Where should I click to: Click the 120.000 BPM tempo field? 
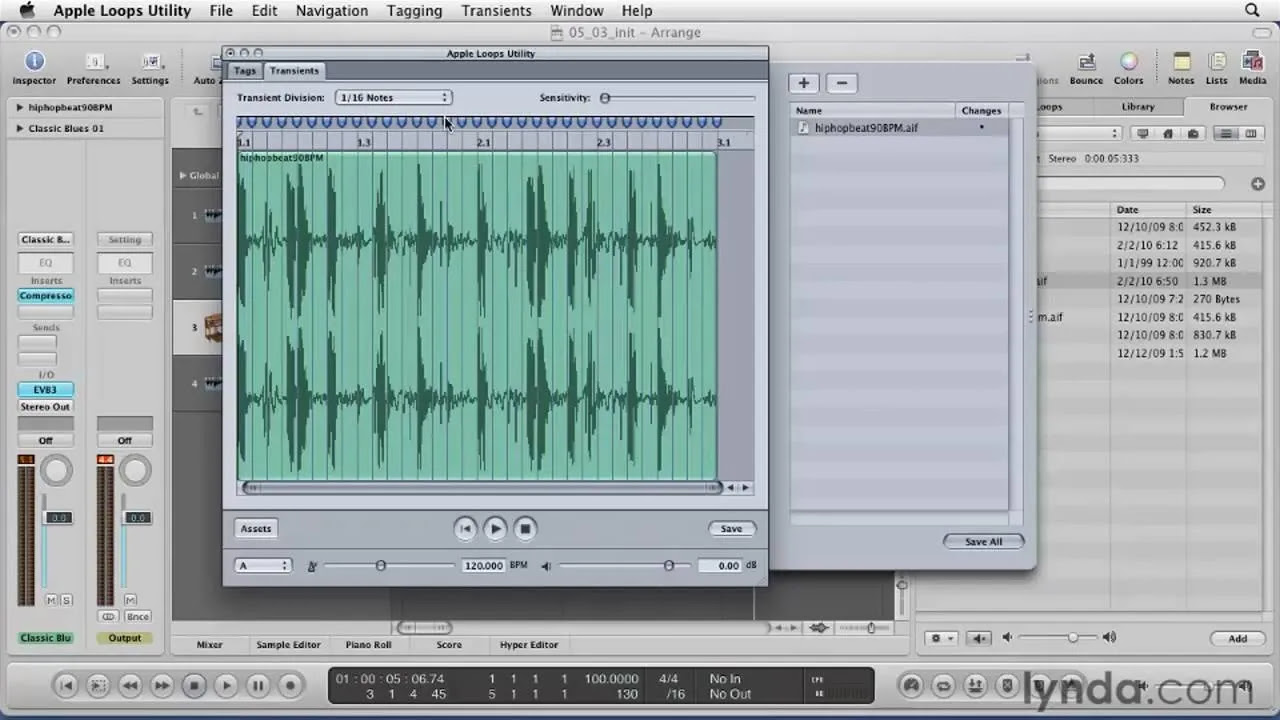pyautogui.click(x=483, y=566)
